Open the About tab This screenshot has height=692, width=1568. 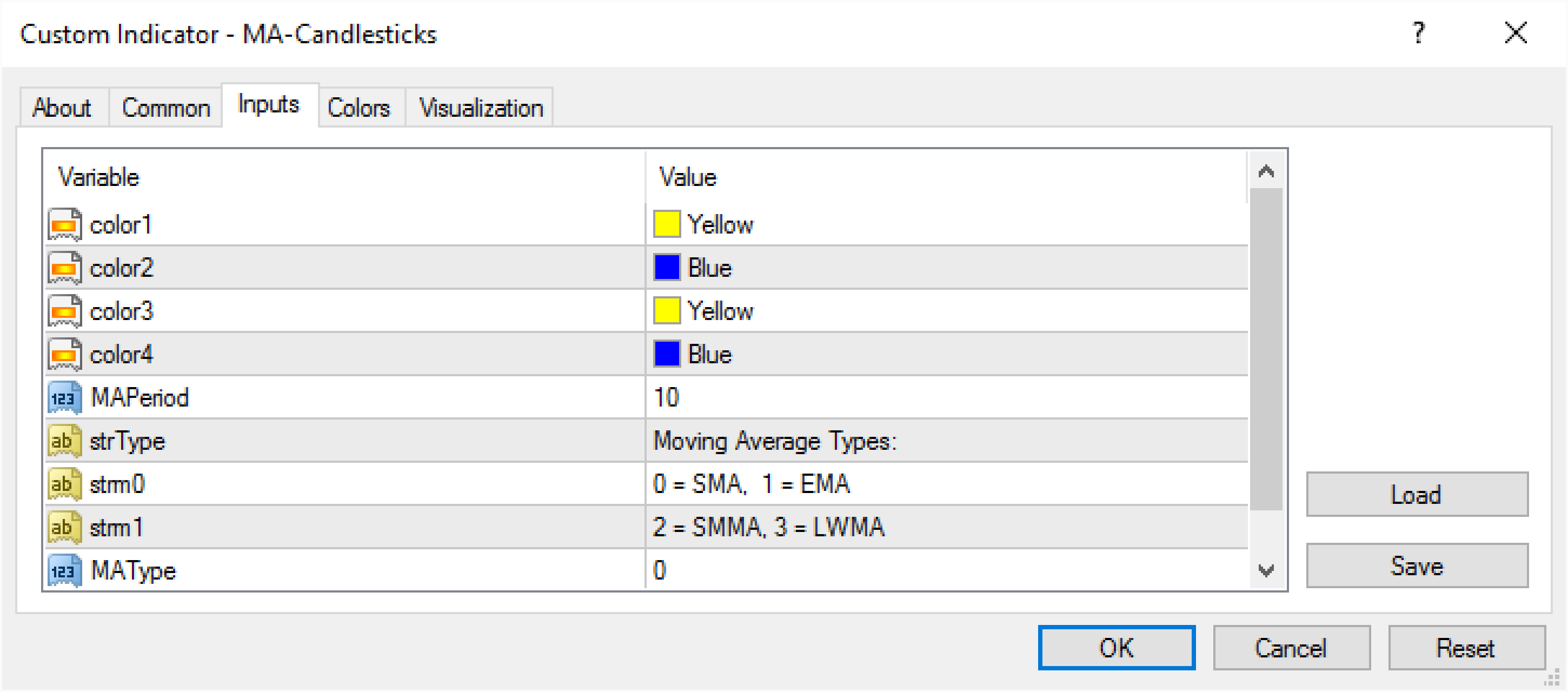pos(62,107)
